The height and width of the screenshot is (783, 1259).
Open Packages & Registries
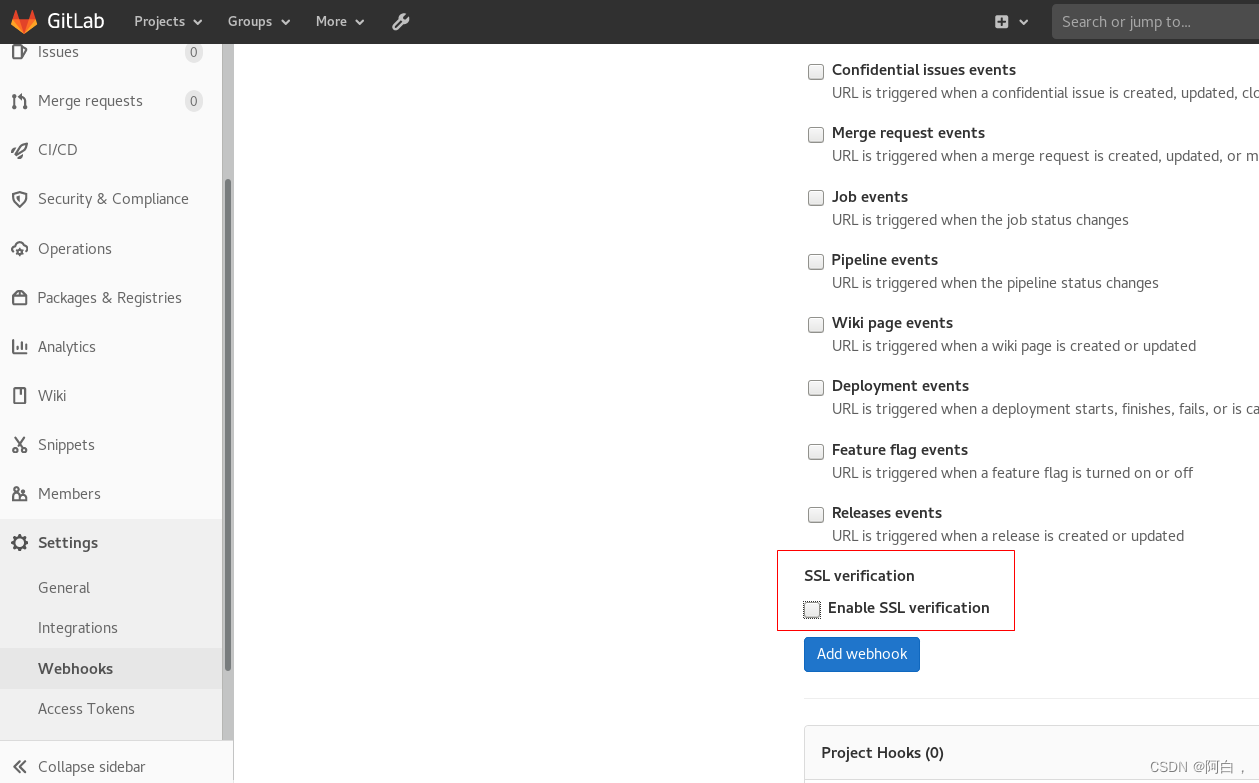click(110, 298)
